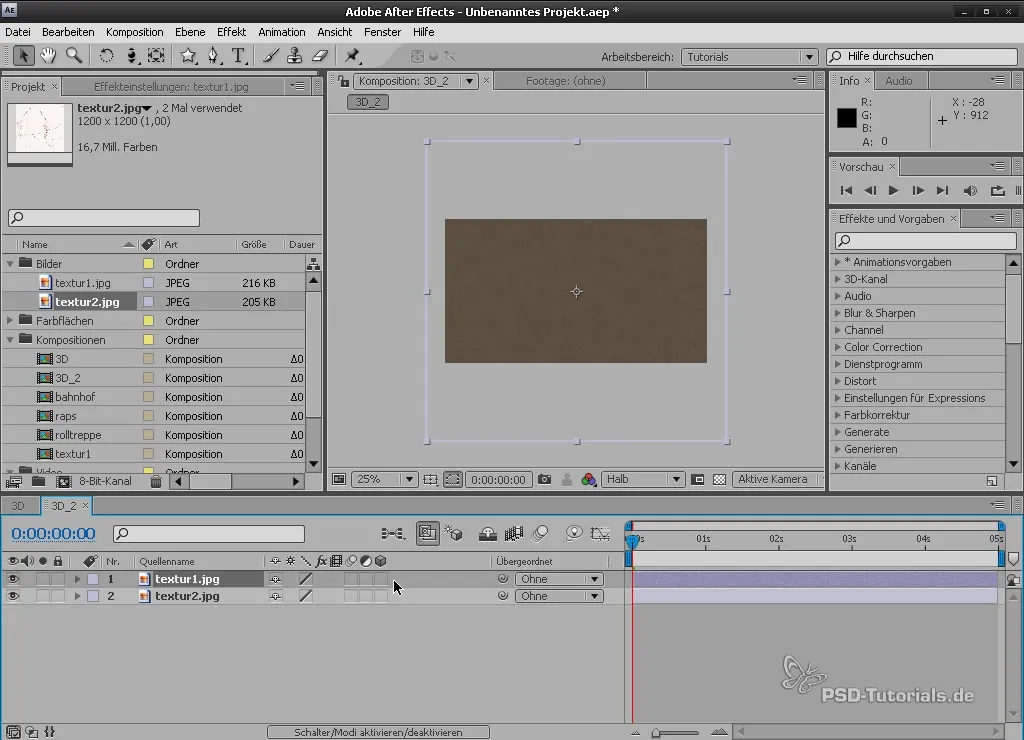Click the Hilfe durchsuchen search field
The width and height of the screenshot is (1024, 740).
[x=923, y=57]
